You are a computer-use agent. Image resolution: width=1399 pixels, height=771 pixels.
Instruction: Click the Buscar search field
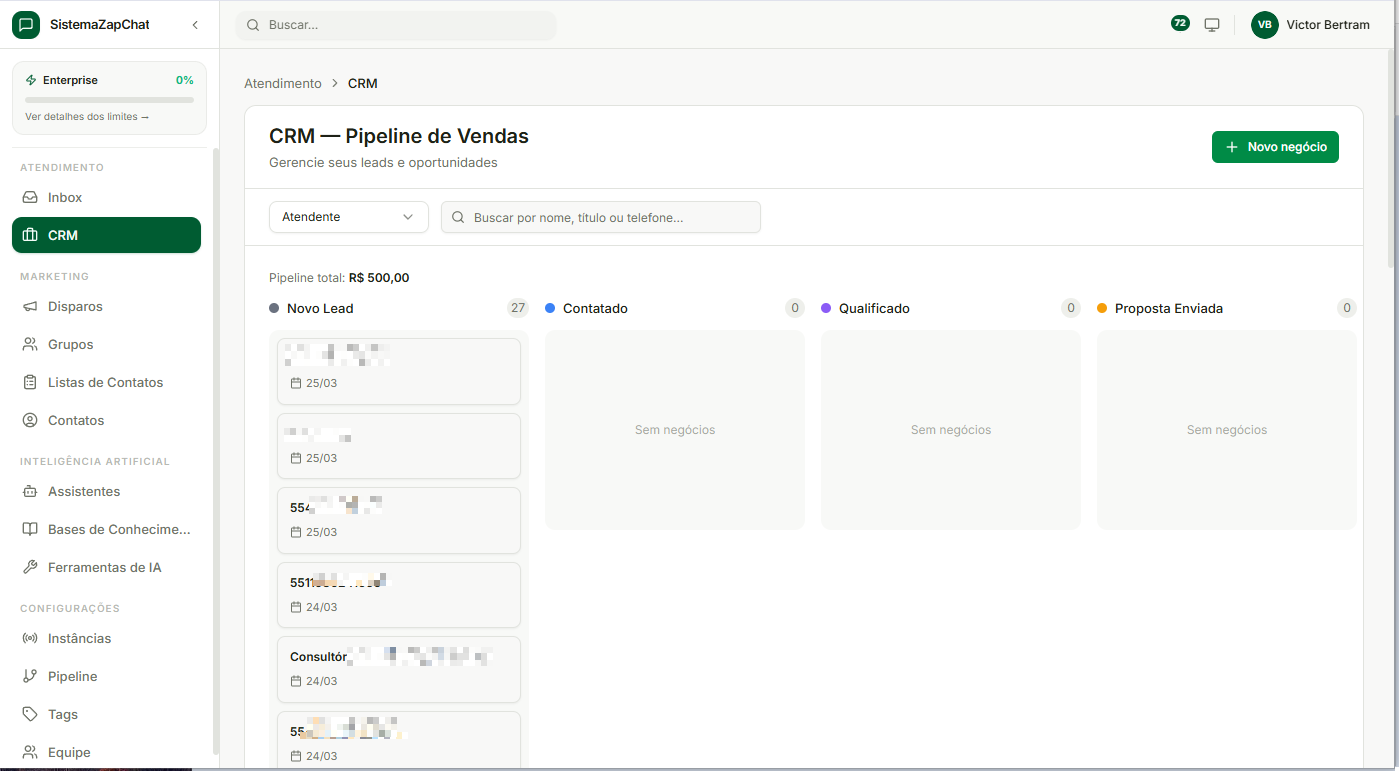click(x=395, y=24)
